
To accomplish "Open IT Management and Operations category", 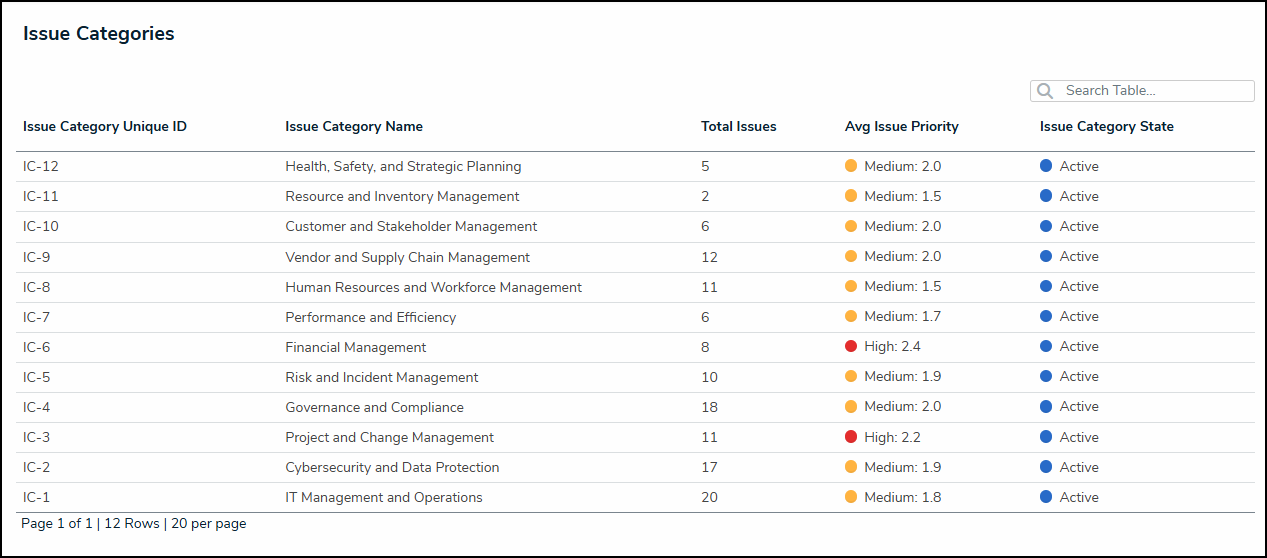I will point(384,498).
